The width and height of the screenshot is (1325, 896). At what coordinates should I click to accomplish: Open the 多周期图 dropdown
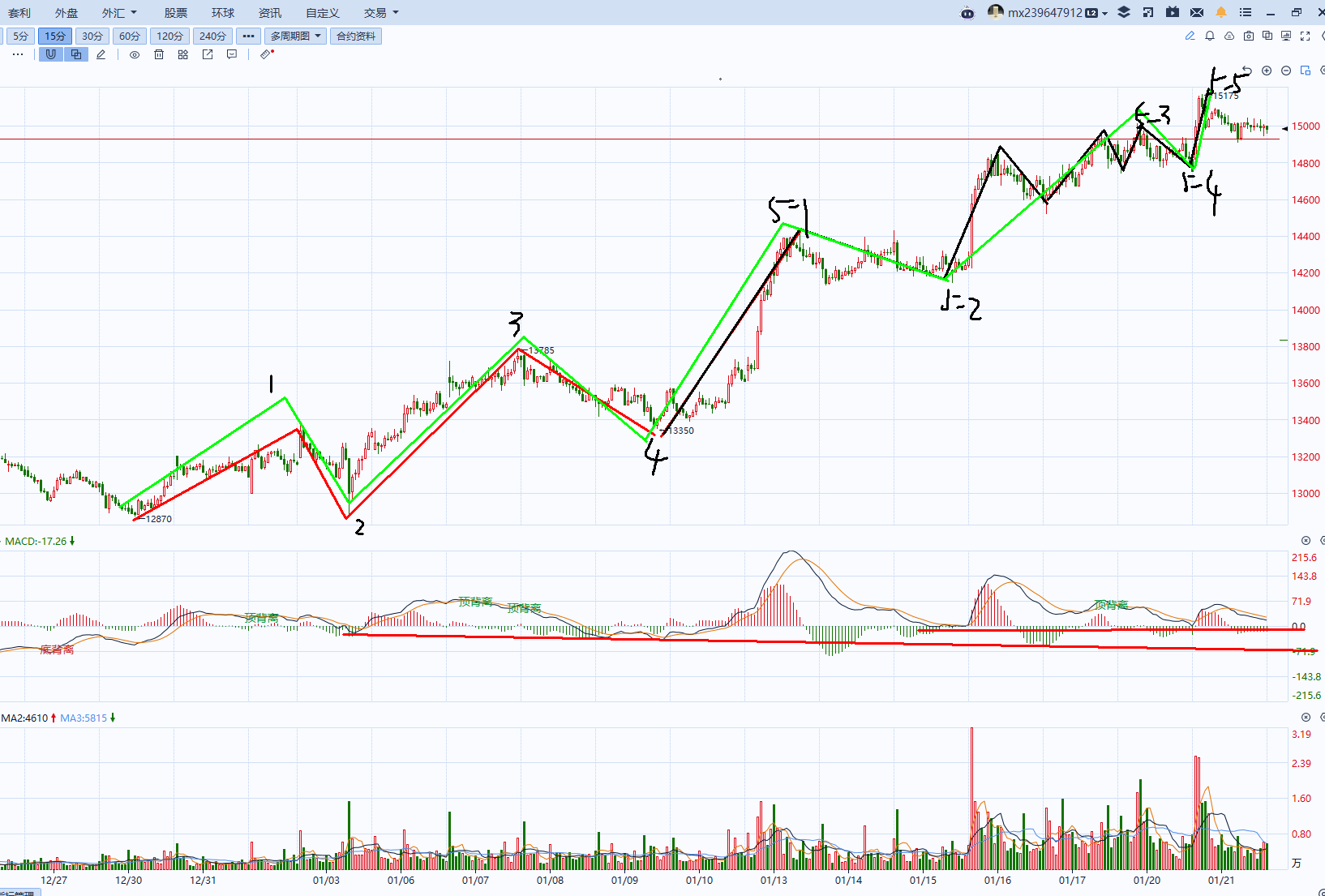295,36
